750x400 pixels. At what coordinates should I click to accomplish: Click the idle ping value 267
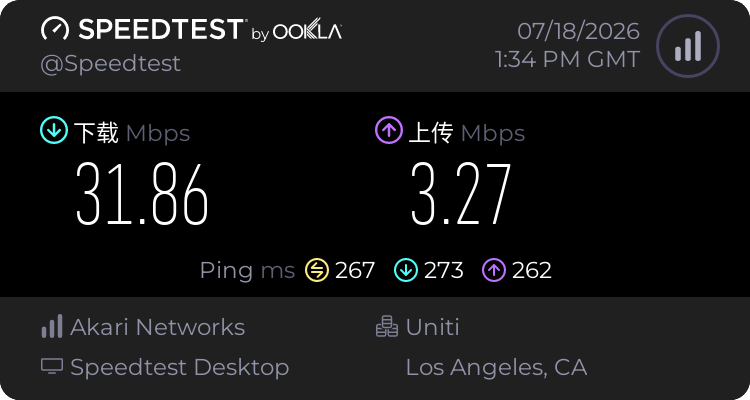pyautogui.click(x=354, y=271)
